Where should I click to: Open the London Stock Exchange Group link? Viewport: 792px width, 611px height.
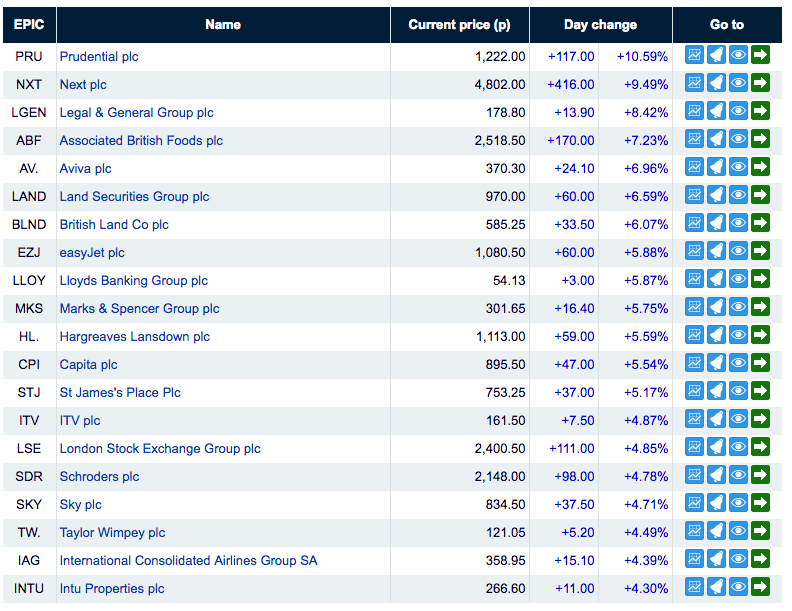pos(160,448)
